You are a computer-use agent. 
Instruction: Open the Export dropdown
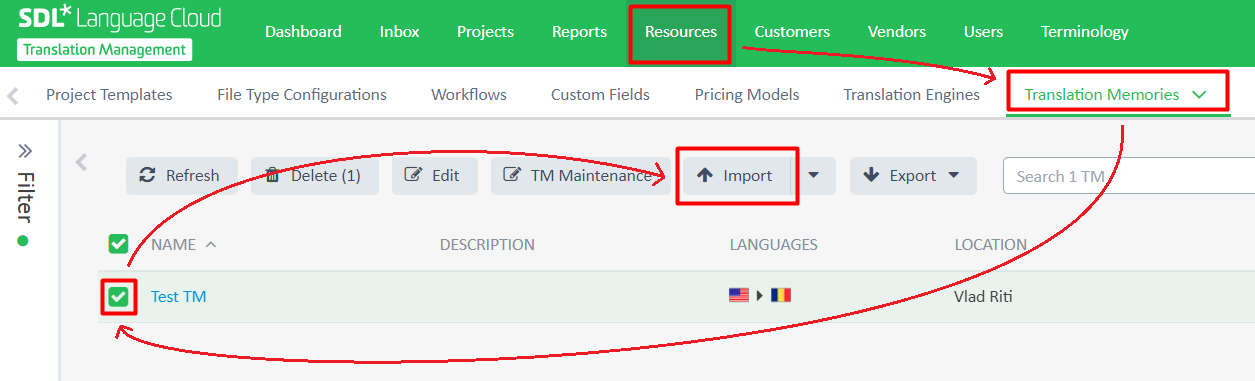[913, 176]
